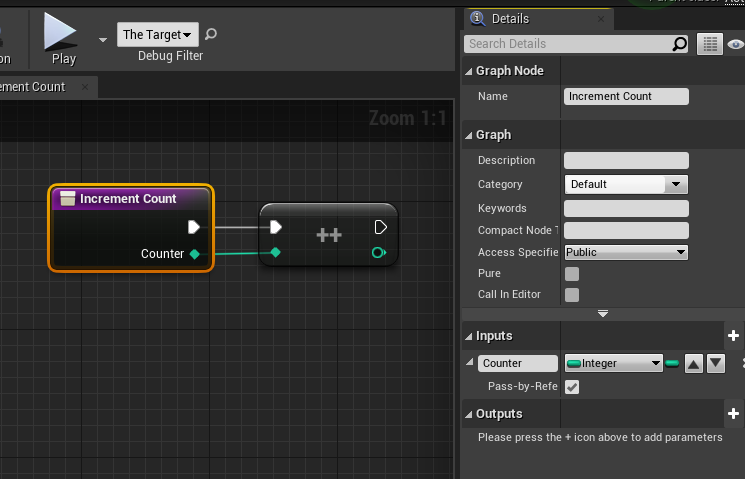Screen dimensions: 745x479
Task: Click the increment node output exec pin
Action: click(380, 227)
